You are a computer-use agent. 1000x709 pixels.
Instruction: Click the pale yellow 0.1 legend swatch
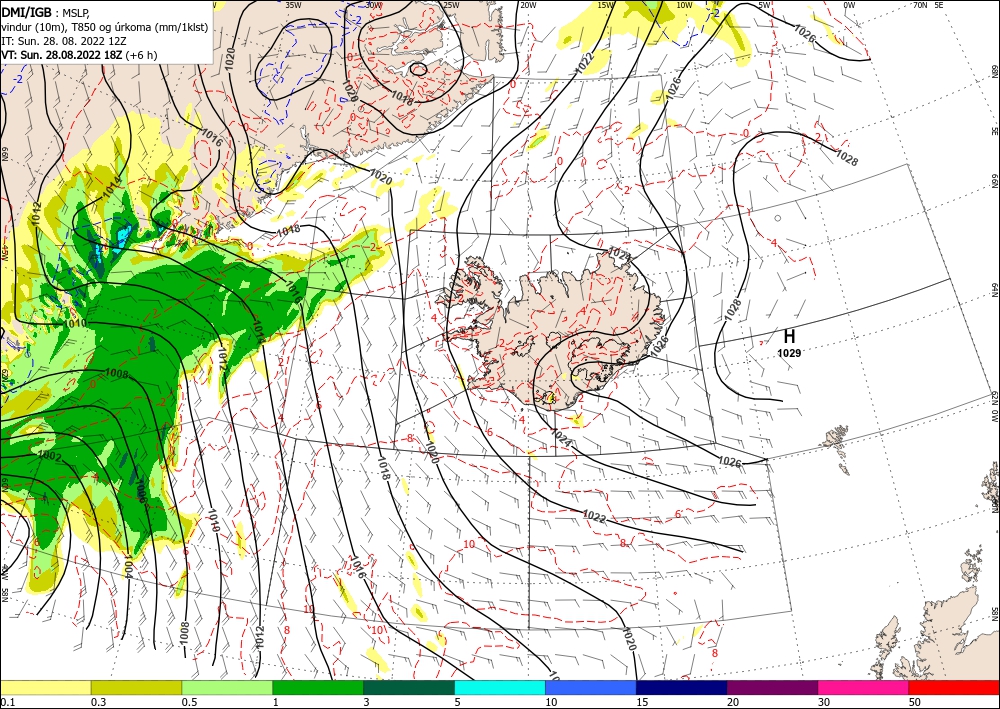45,688
